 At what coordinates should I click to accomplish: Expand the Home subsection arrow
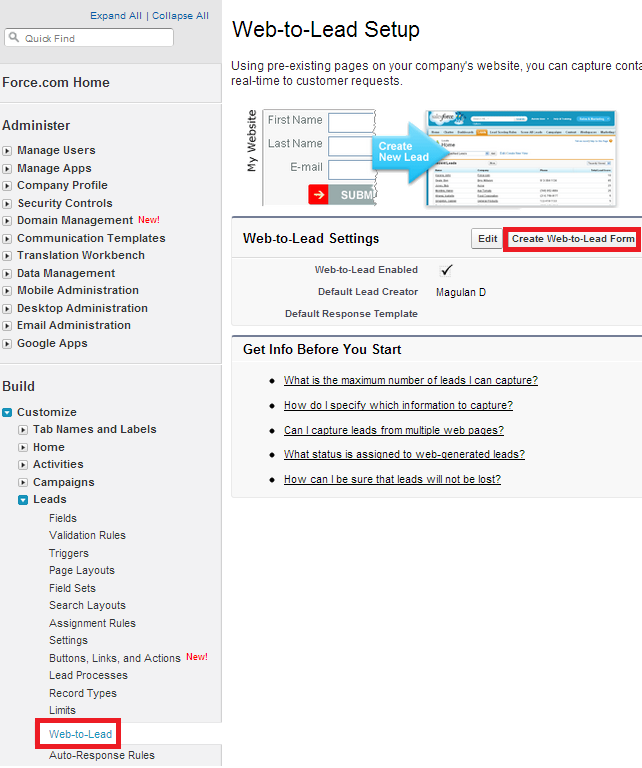coord(23,448)
